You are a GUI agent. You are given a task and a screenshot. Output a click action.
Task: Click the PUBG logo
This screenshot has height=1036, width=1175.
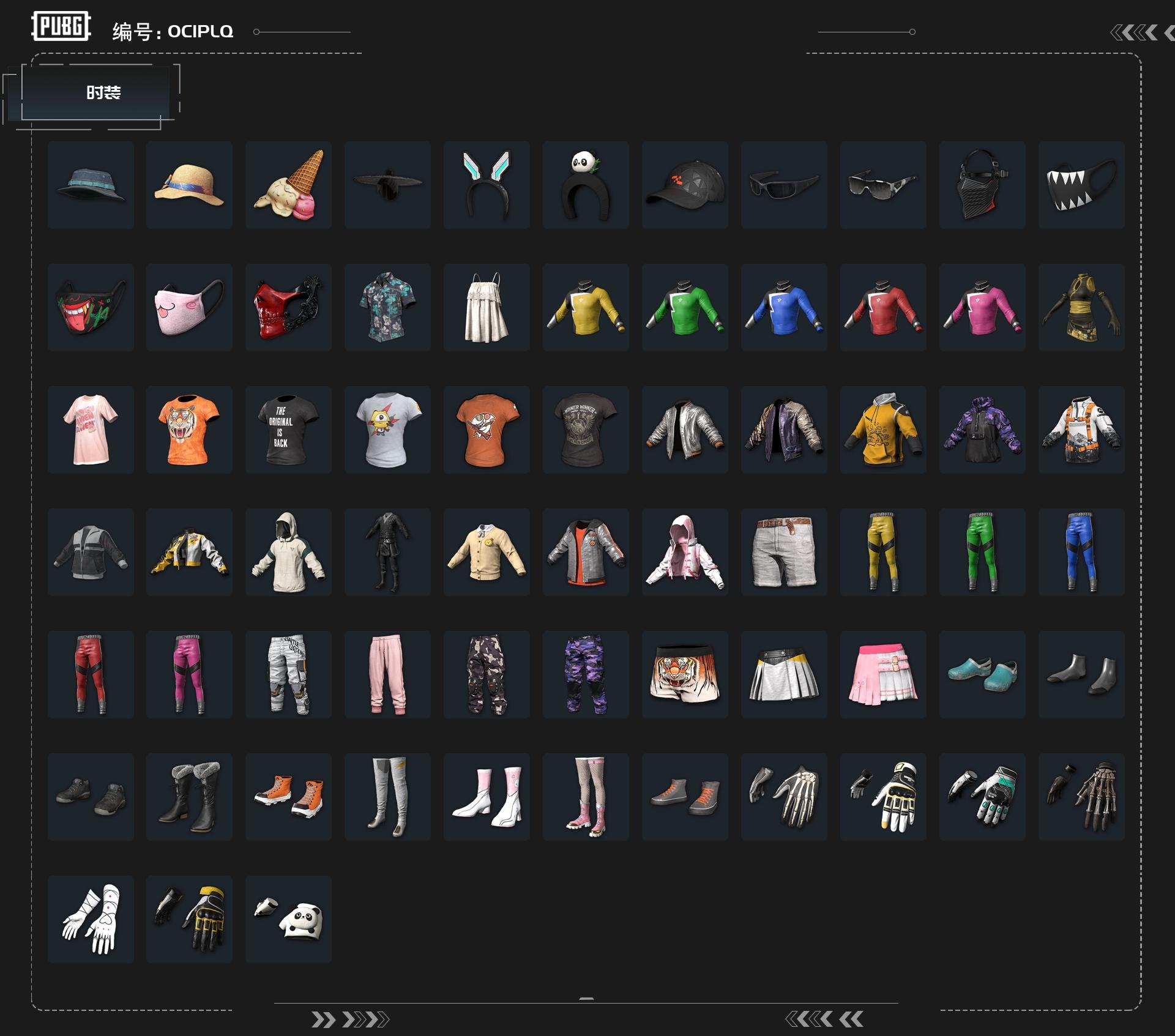click(x=61, y=26)
